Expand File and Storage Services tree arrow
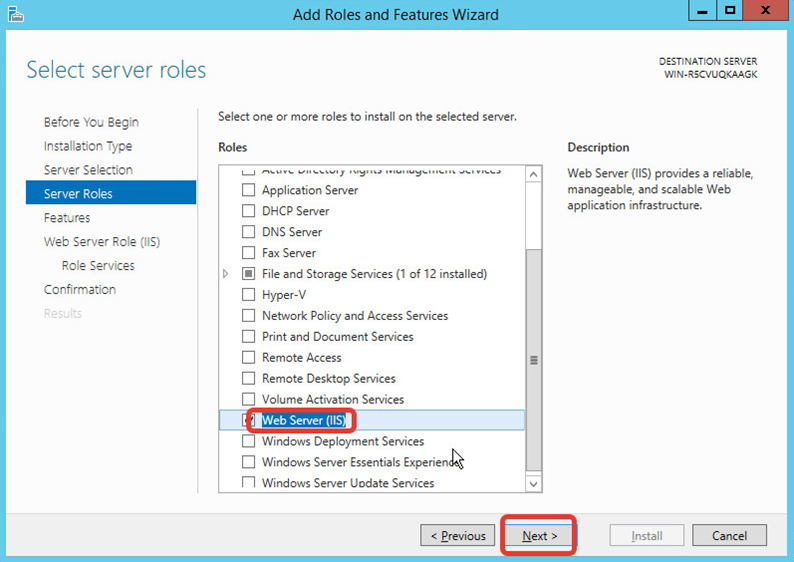Screen dimensions: 794x562 226,274
